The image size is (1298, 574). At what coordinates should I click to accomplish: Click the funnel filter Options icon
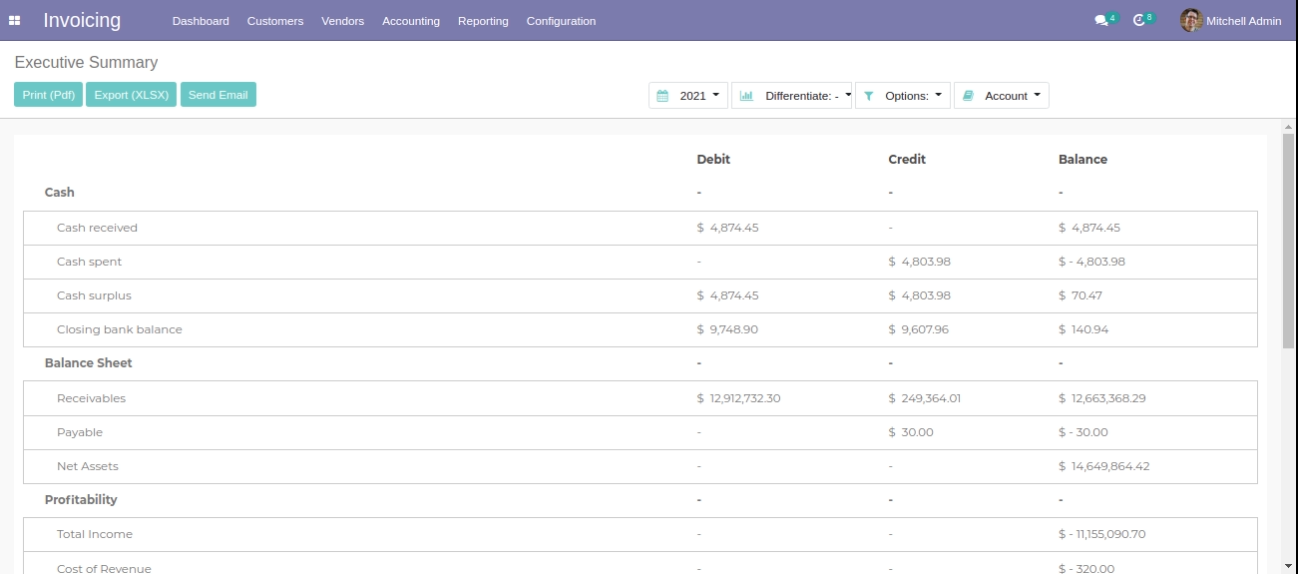tap(868, 96)
